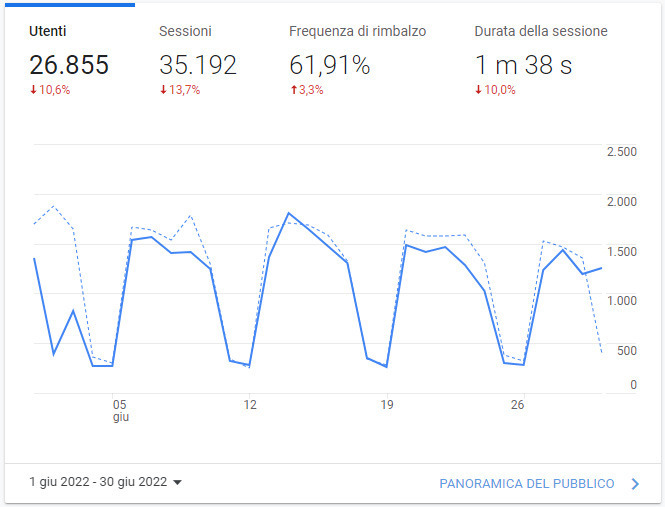Image resolution: width=665 pixels, height=507 pixels.
Task: Click the chart peak data point near 14 giu
Action: 289,213
